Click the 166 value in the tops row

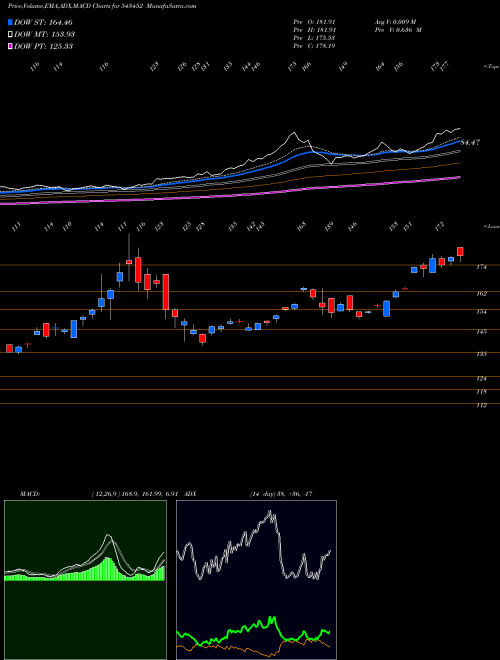pos(306,67)
